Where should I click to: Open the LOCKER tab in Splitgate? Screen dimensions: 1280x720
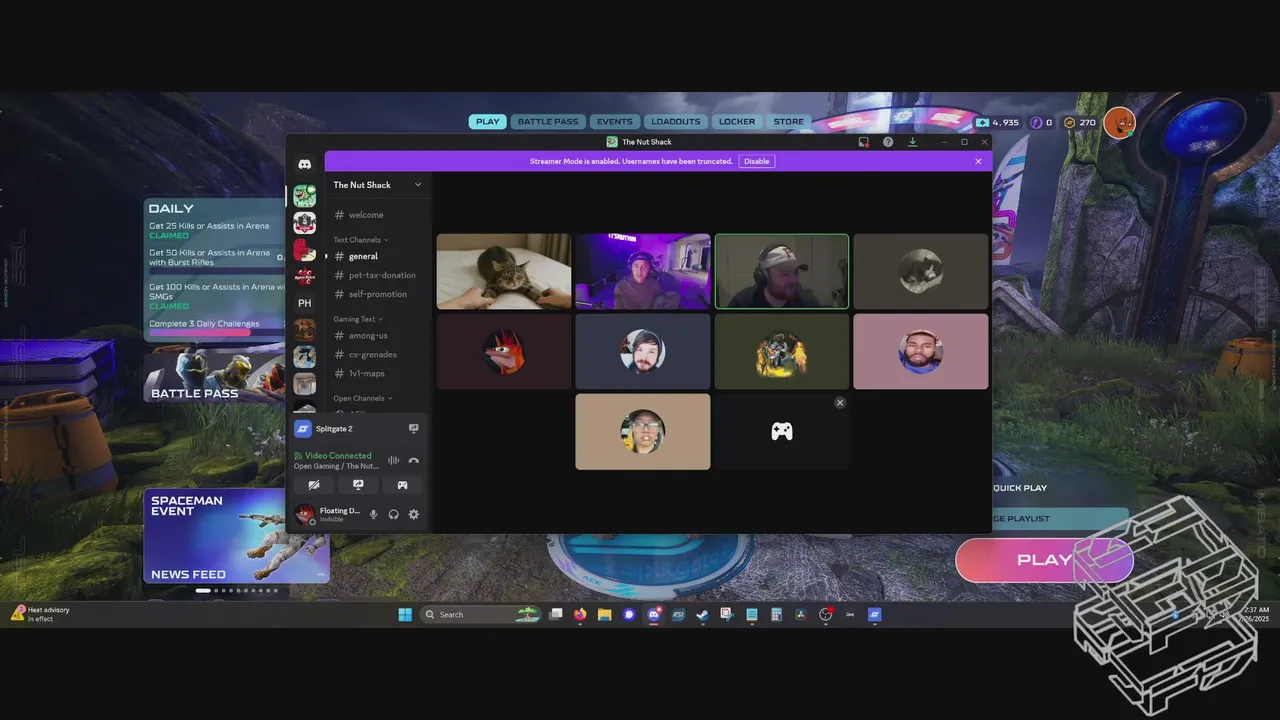(737, 122)
